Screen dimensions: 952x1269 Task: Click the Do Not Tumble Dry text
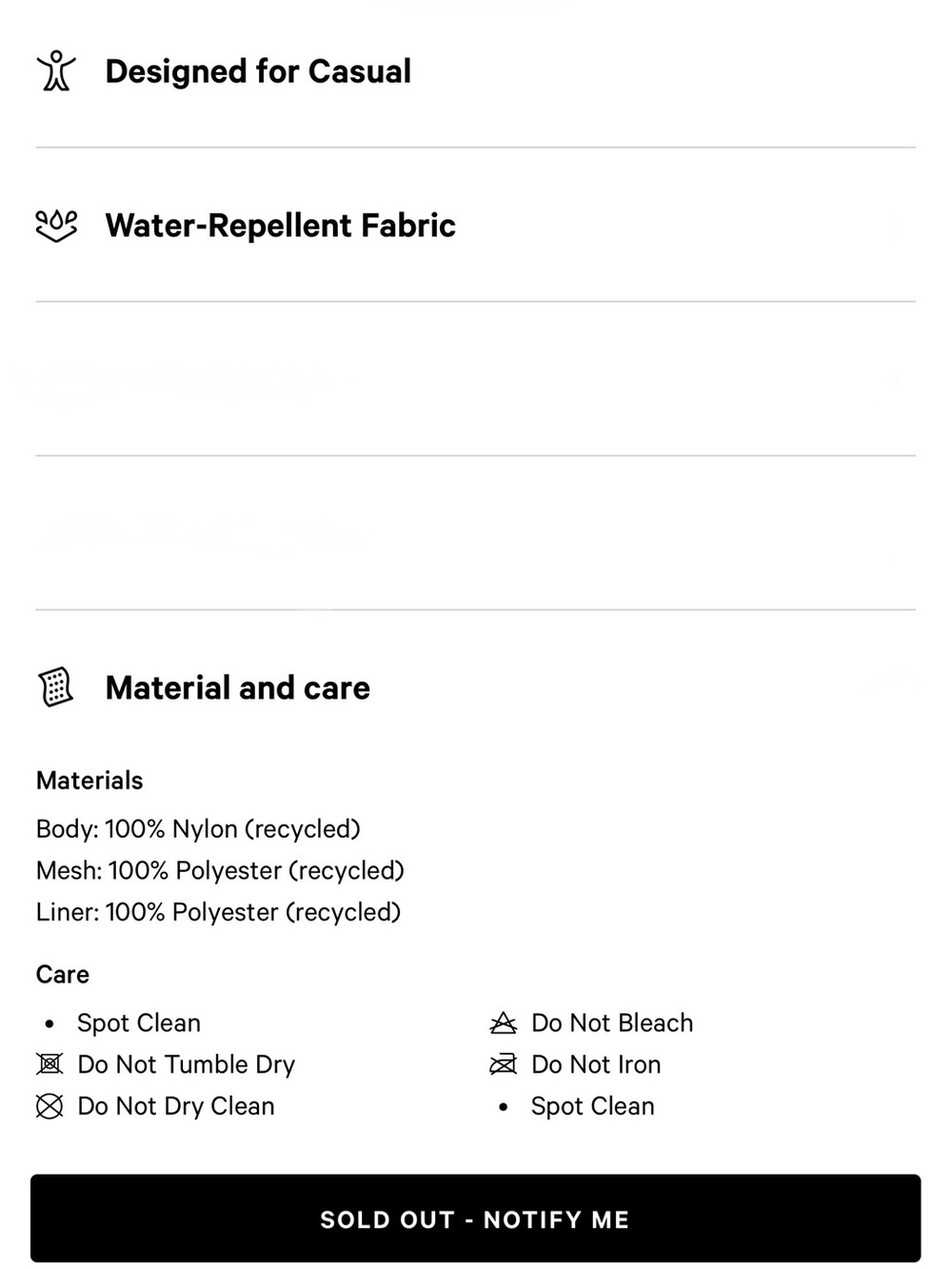[x=187, y=1064]
